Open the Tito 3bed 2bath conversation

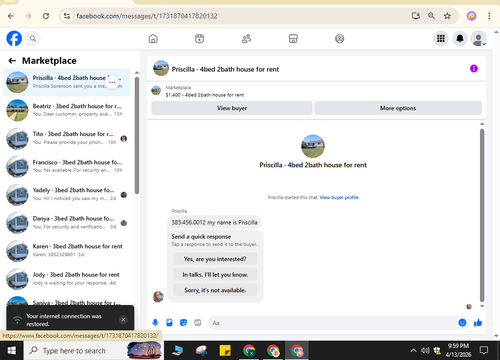(67, 138)
